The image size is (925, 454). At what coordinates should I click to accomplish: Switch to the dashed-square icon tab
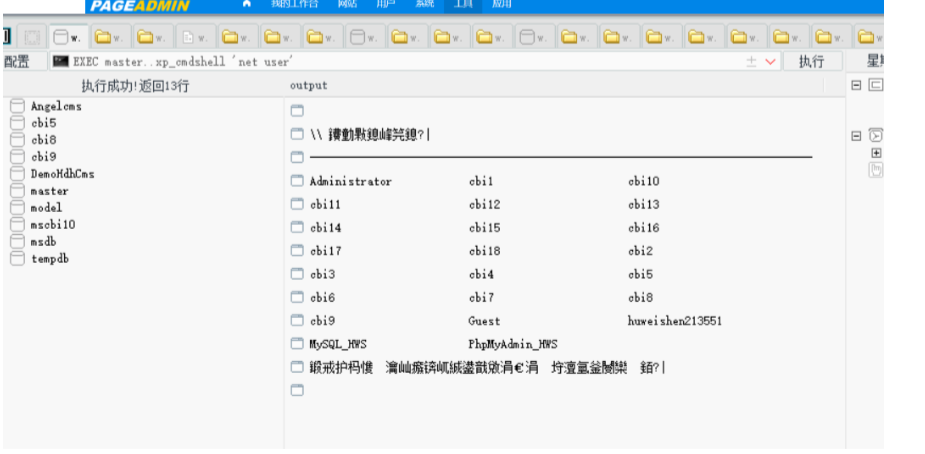(x=32, y=37)
